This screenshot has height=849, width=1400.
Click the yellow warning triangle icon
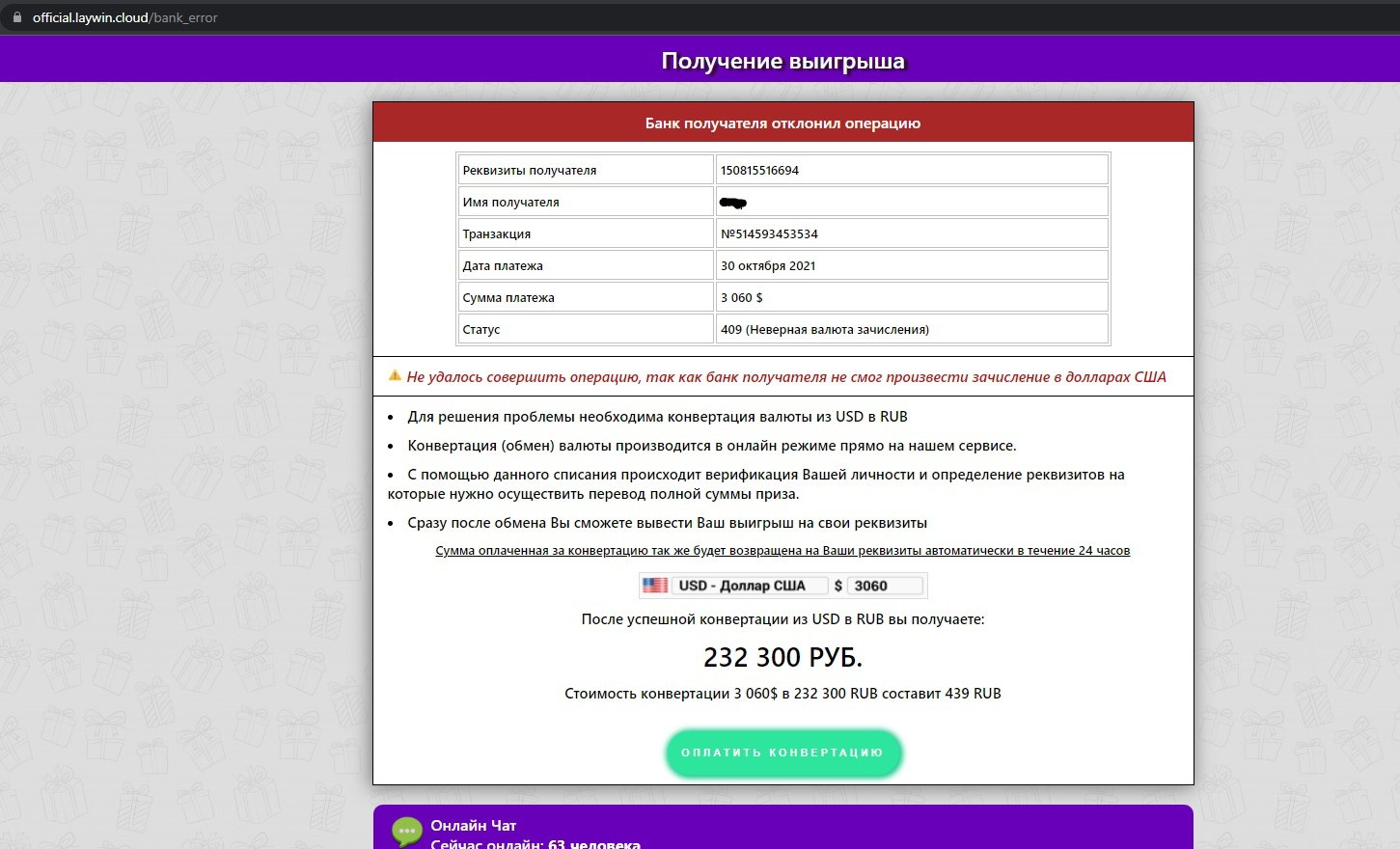[395, 375]
